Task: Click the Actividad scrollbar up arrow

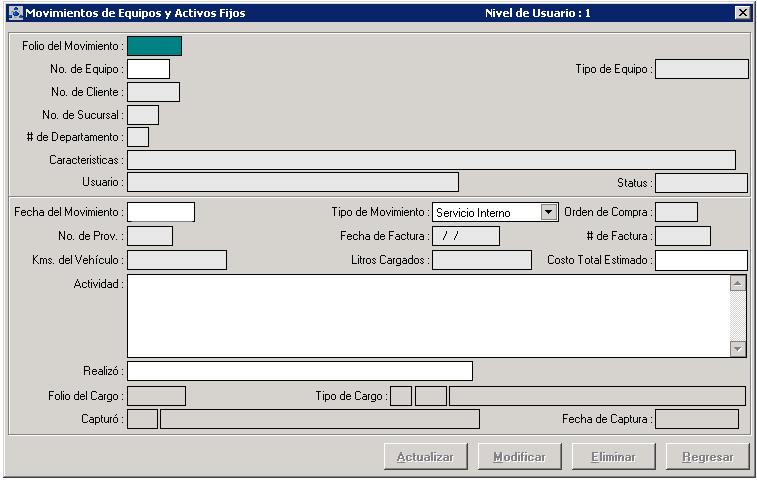Action: pyautogui.click(x=738, y=283)
